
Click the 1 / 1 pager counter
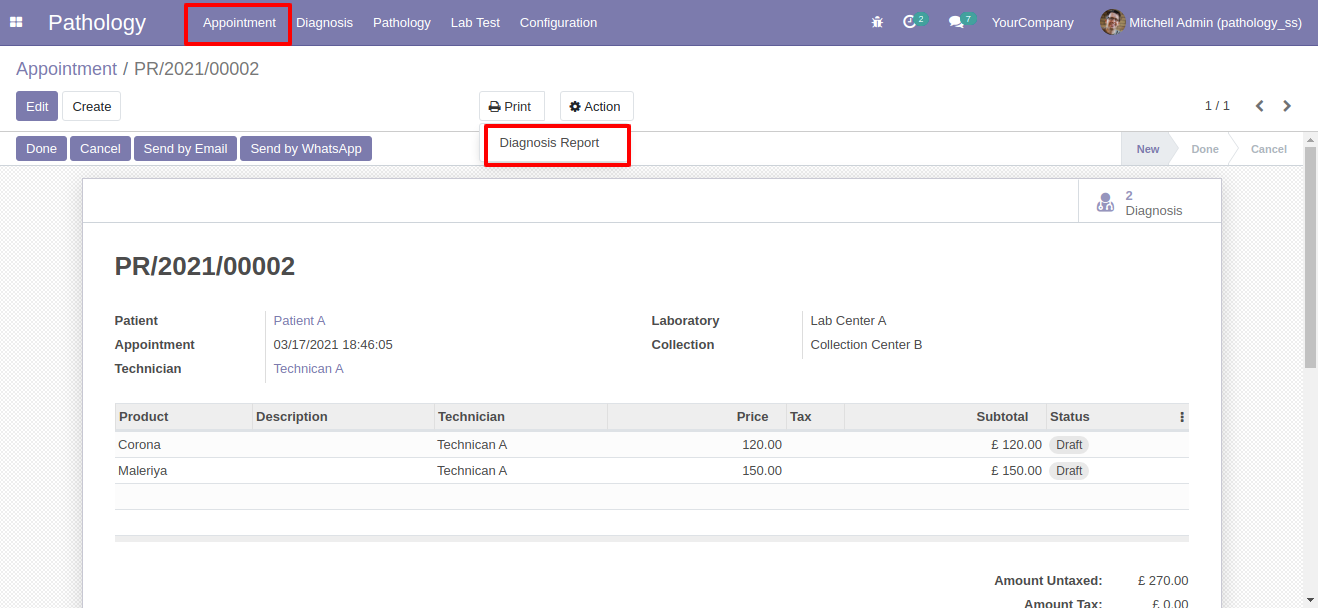point(1217,106)
